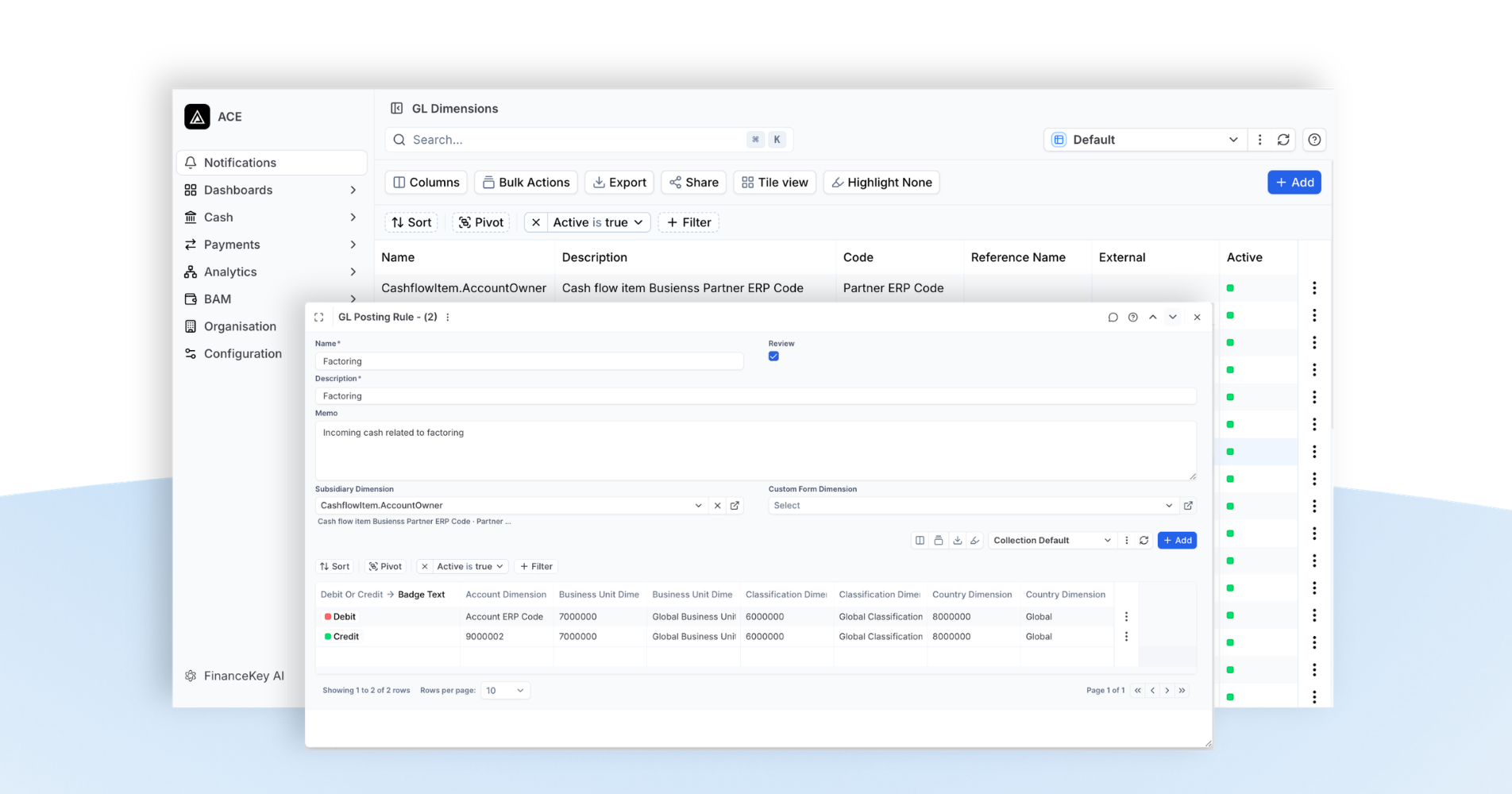Expand the Cash sidebar section
This screenshot has width=1512, height=794.
271,218
